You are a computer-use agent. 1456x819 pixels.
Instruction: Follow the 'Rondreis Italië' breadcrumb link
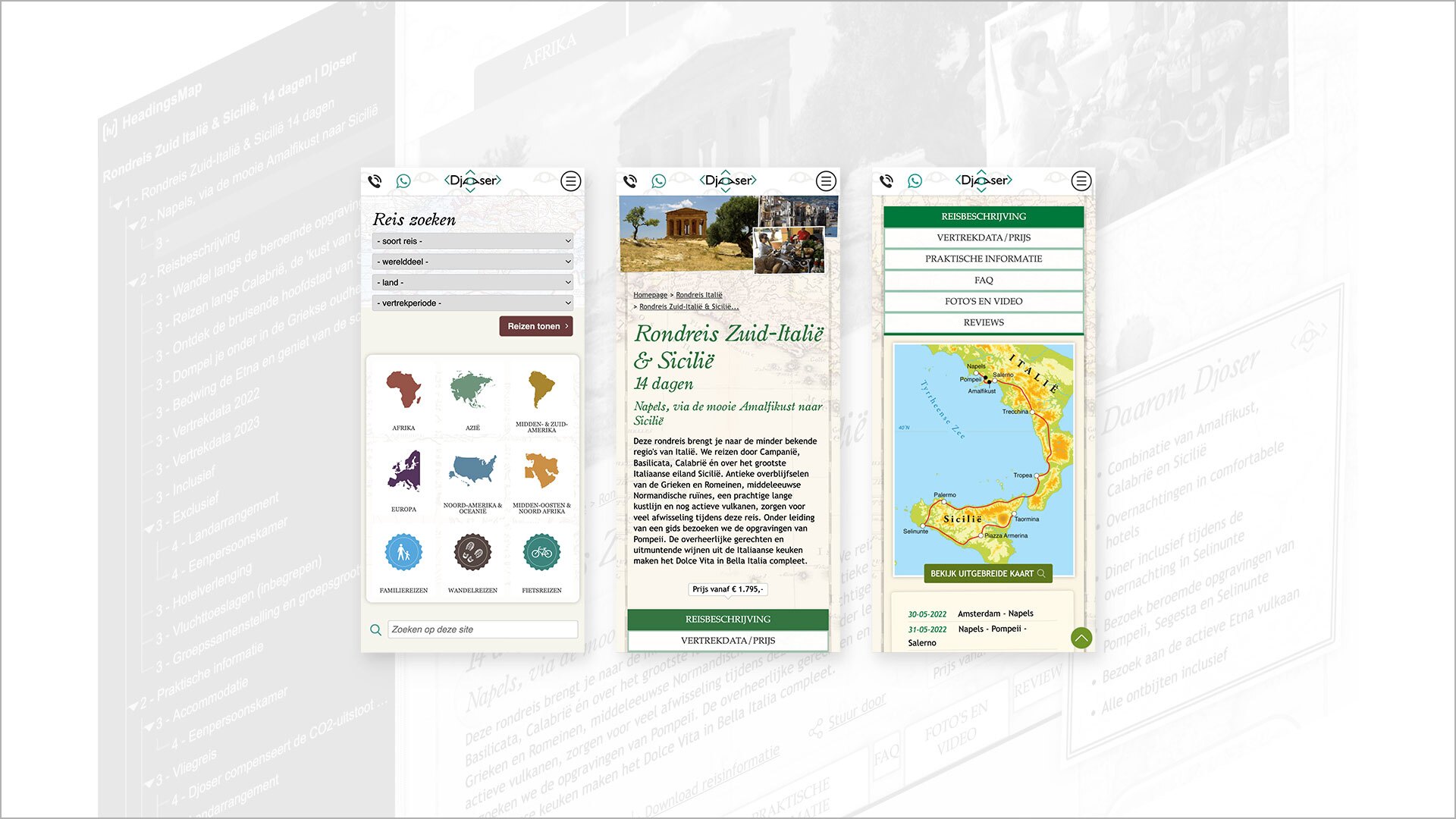coord(699,295)
